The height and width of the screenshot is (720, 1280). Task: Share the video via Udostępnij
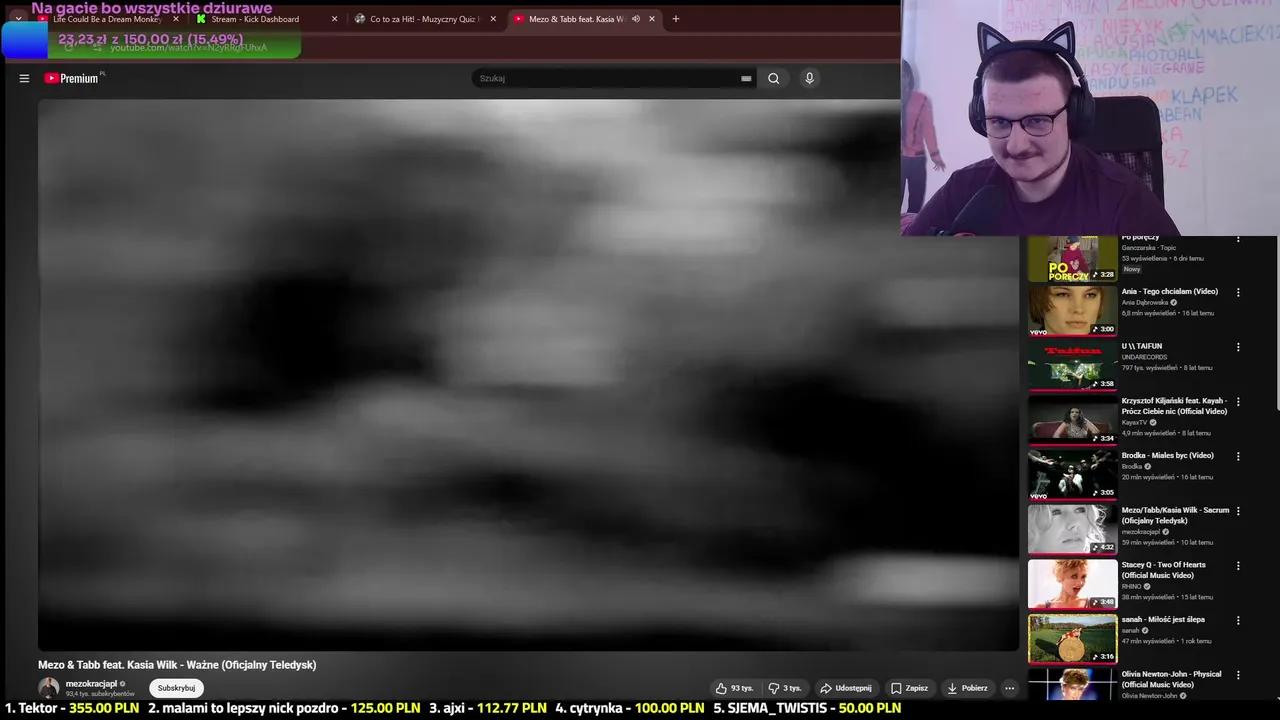(845, 688)
